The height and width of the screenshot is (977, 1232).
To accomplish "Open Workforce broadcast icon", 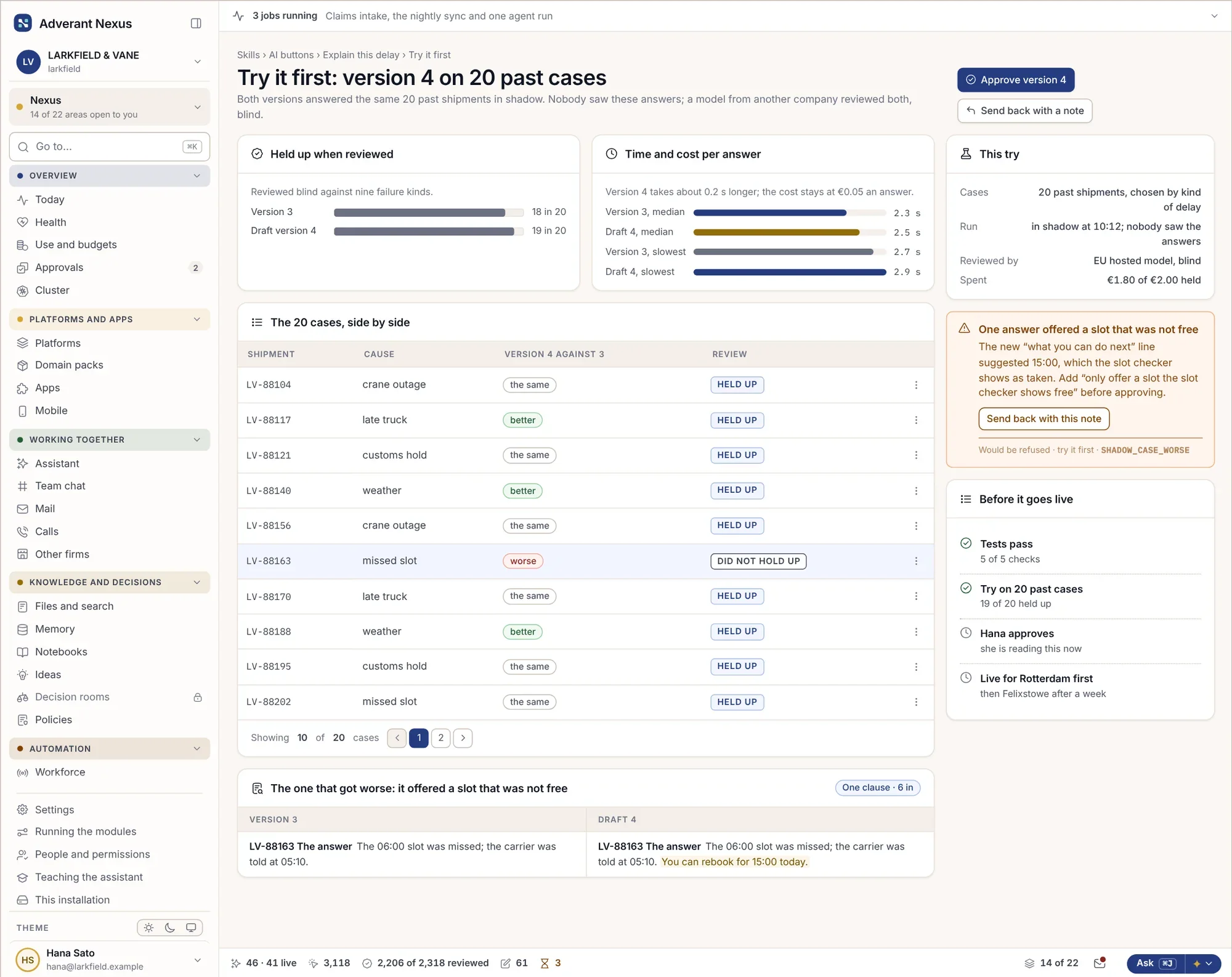I will click(23, 772).
